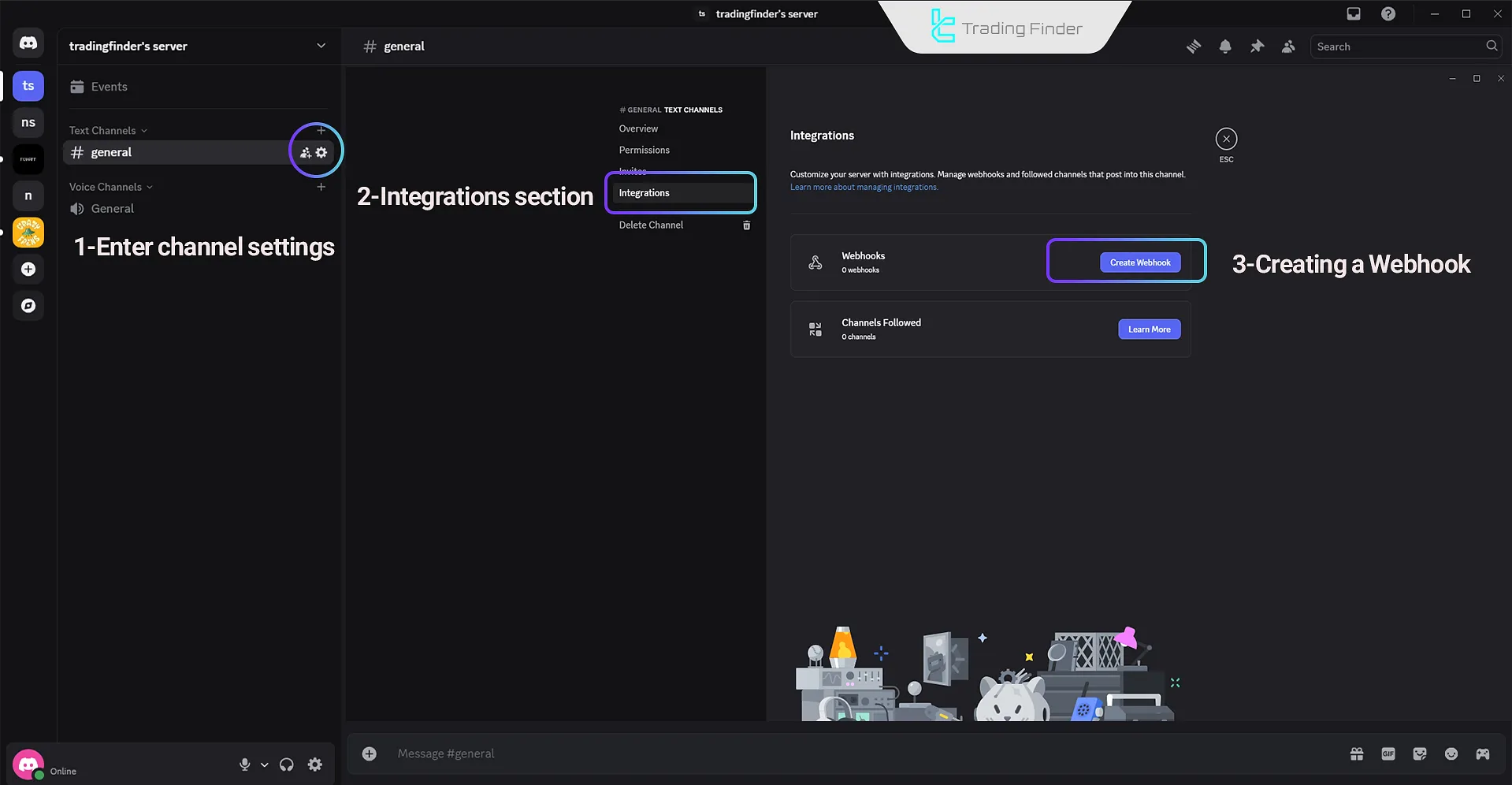
Task: Deafen headphones audio
Action: click(286, 765)
